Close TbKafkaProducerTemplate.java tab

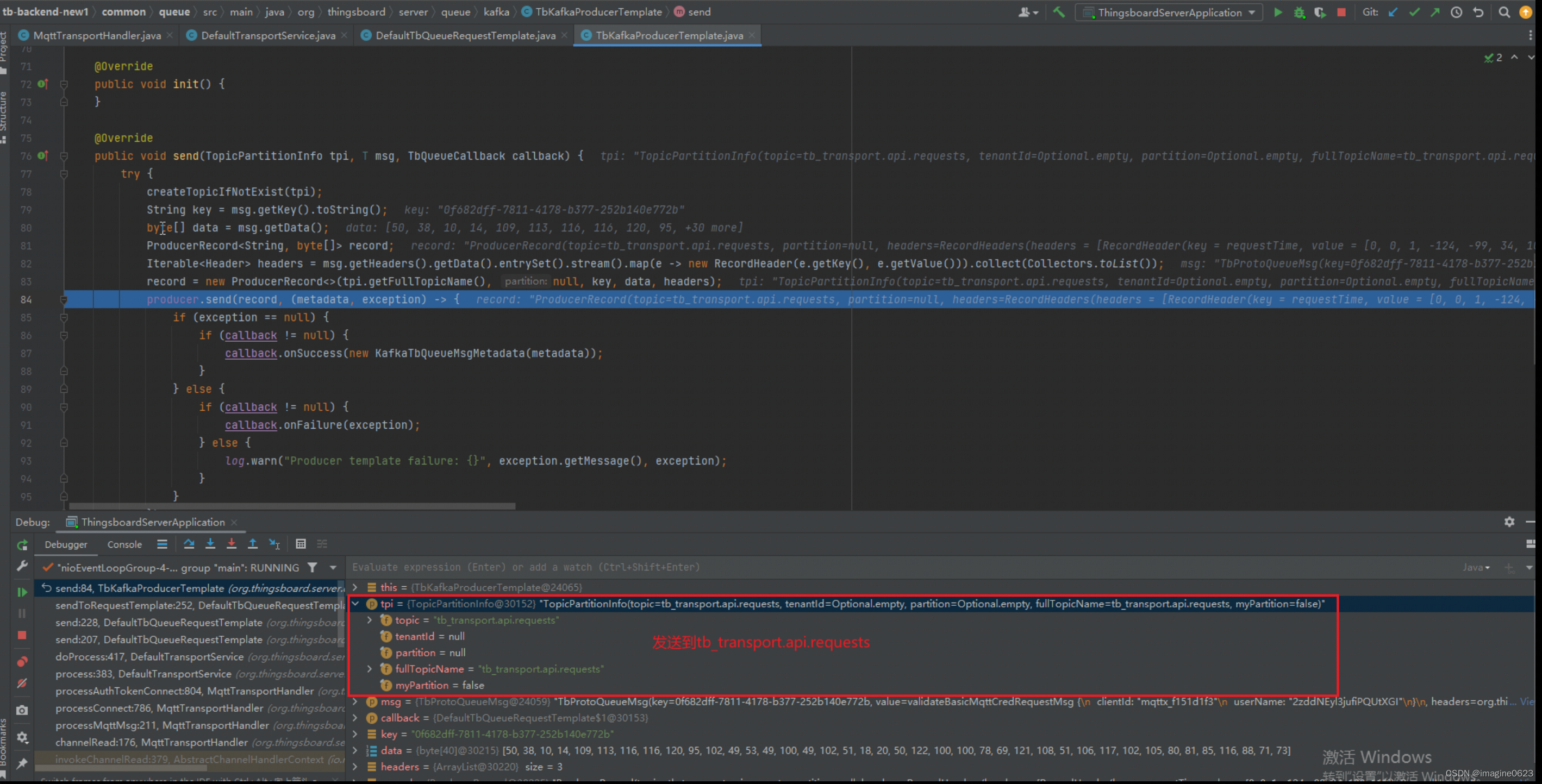click(752, 35)
